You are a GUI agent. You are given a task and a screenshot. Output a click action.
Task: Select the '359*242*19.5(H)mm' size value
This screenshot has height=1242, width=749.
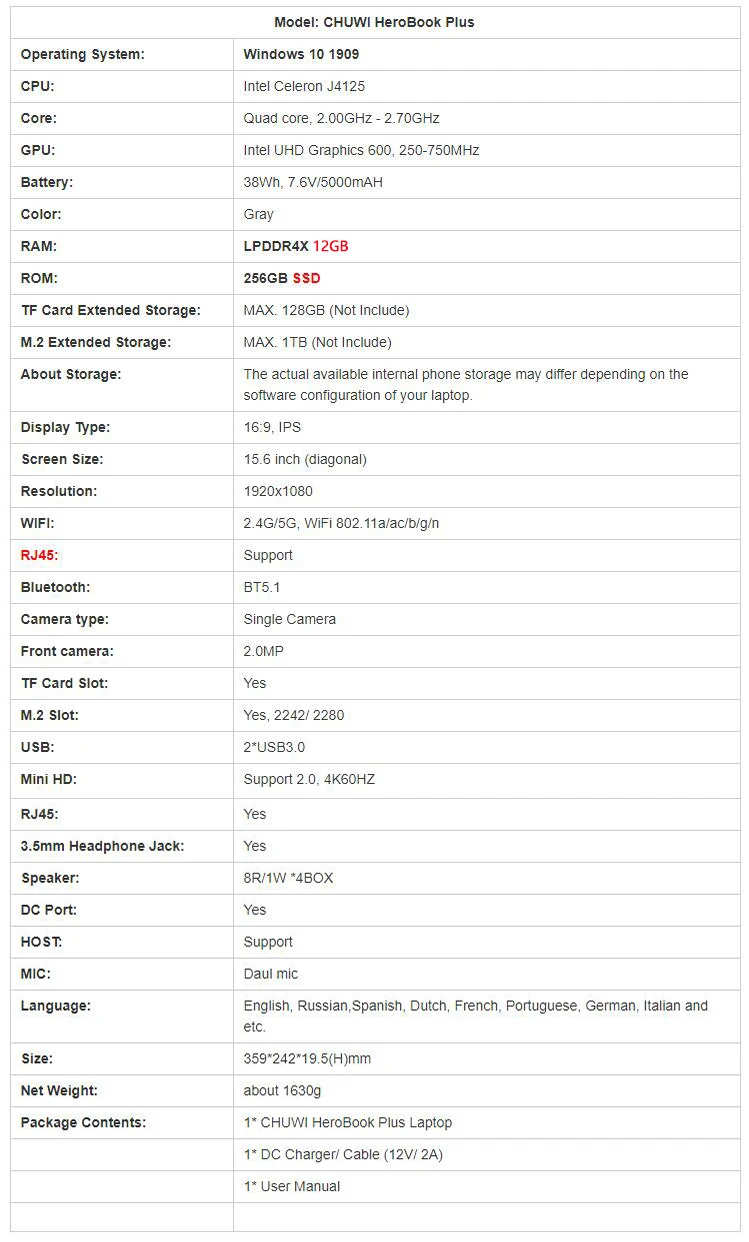tap(307, 1058)
